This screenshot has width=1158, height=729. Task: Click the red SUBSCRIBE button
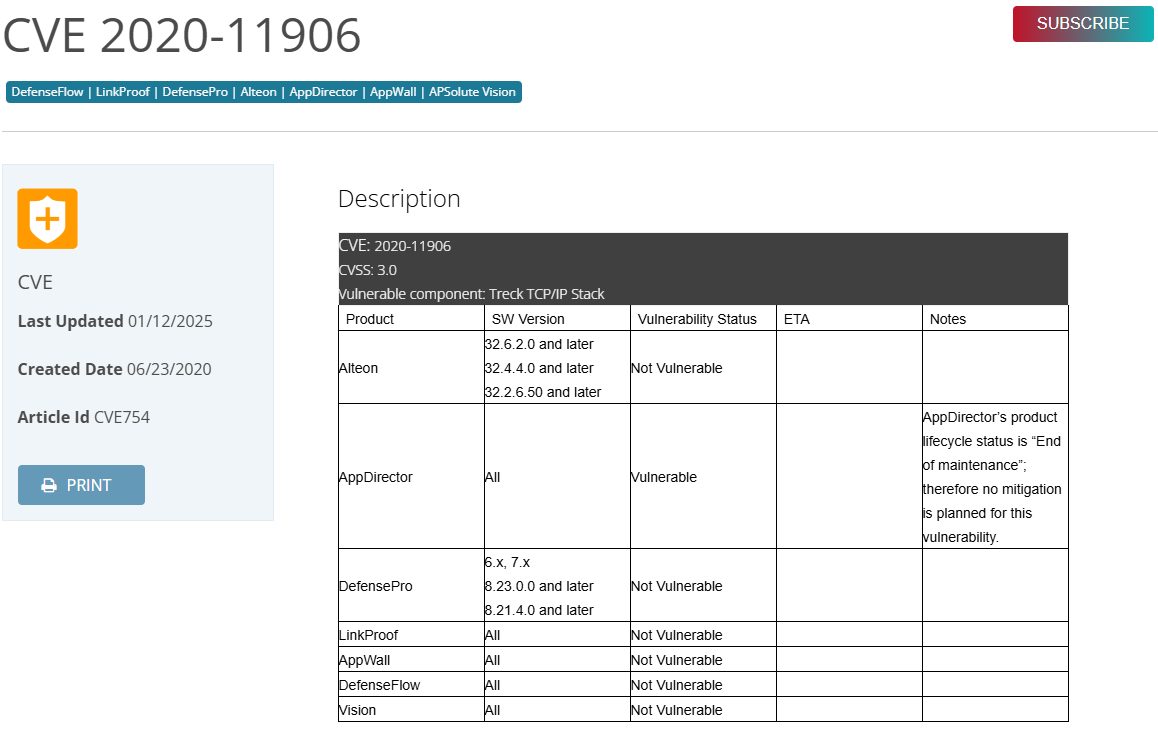1083,24
